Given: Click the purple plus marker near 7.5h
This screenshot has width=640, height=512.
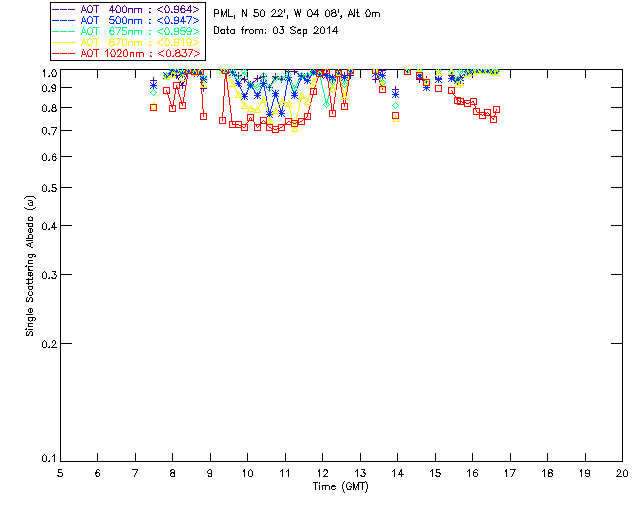Looking at the screenshot, I should [x=153, y=81].
